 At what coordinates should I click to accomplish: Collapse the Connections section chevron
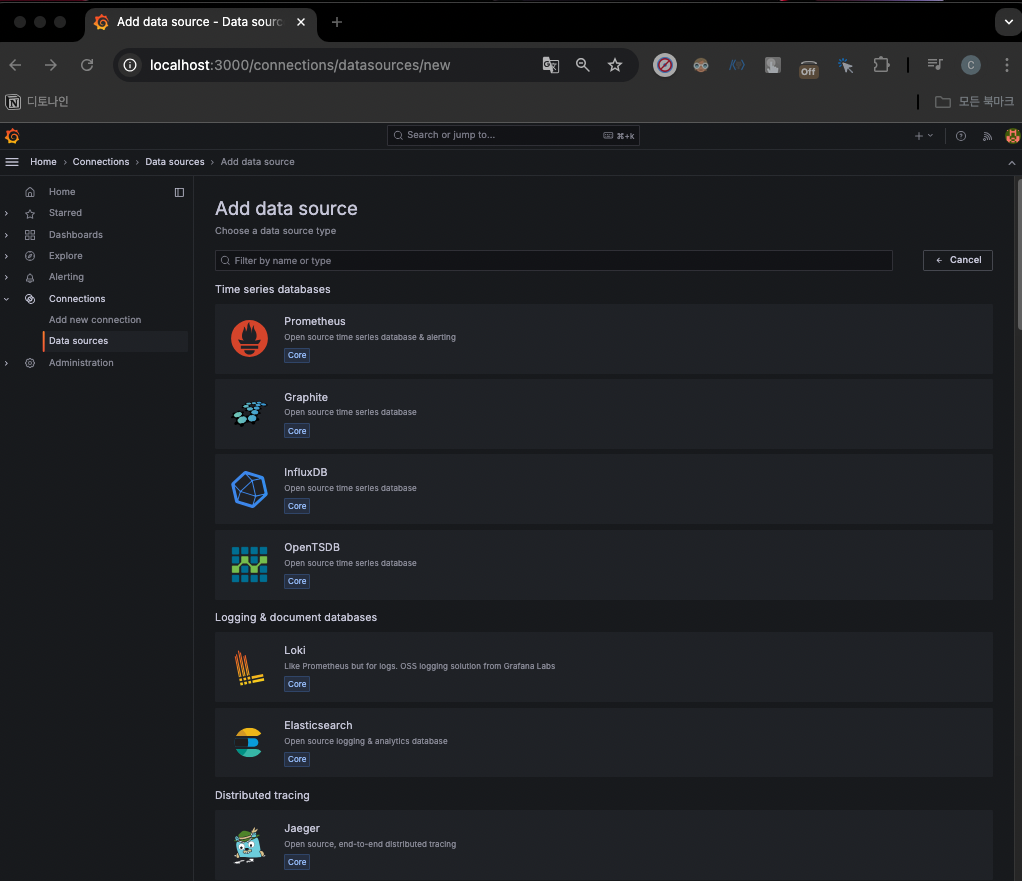(7, 299)
